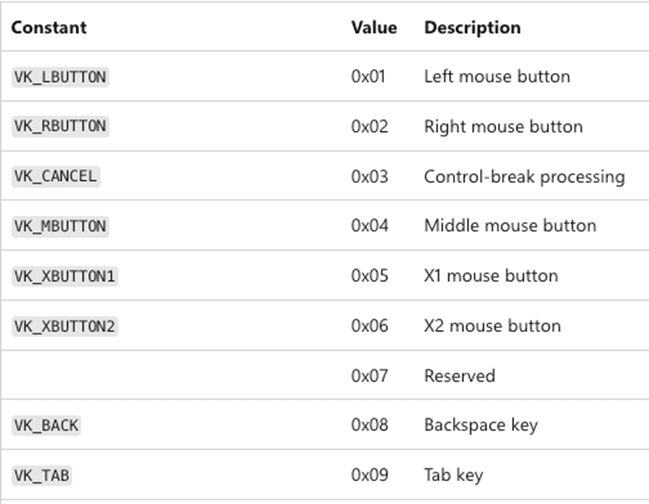Click the VK_TAB constant code
The width and height of the screenshot is (649, 504).
click(x=42, y=475)
